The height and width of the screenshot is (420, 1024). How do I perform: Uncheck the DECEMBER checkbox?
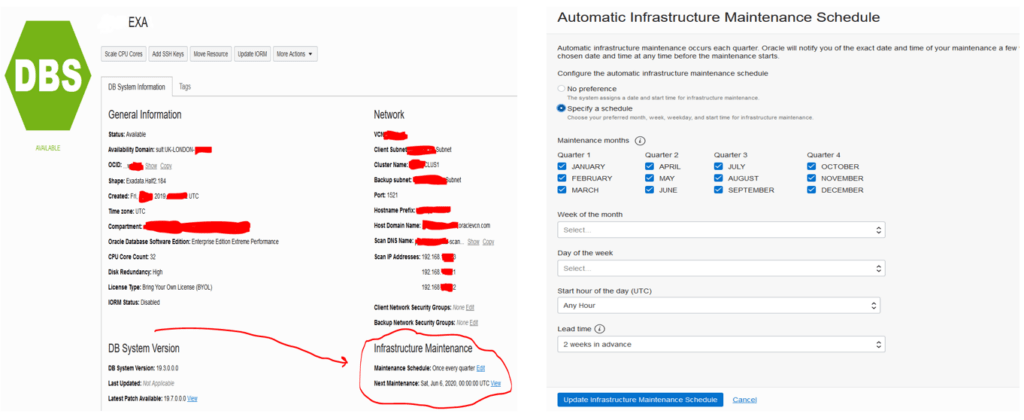coord(811,190)
